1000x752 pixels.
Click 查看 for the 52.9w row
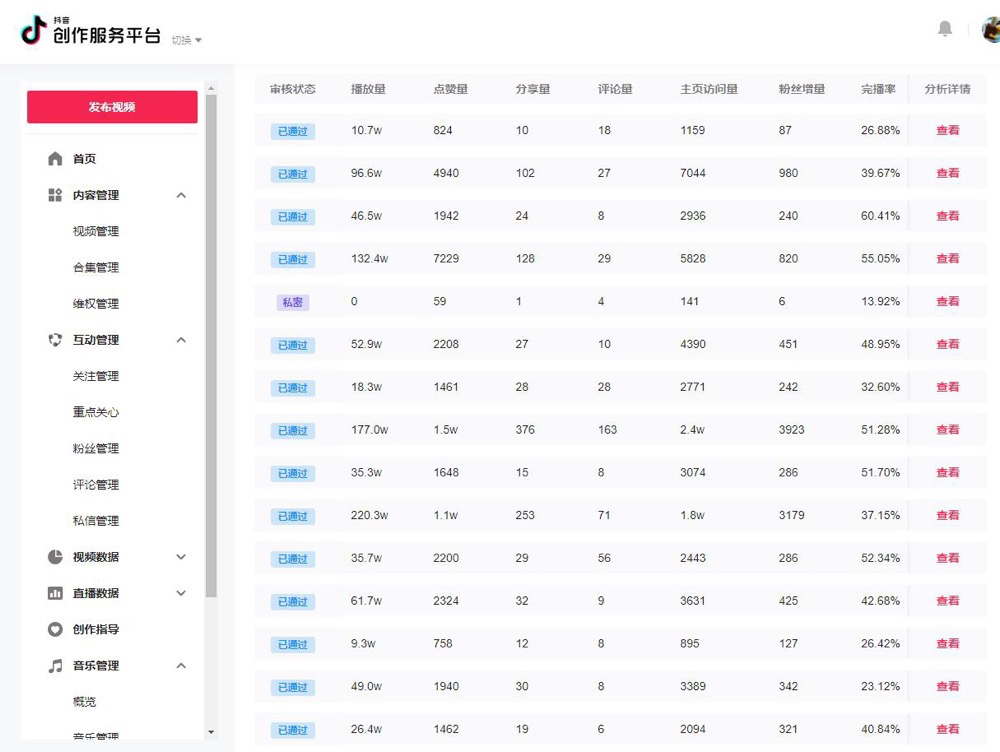coord(948,344)
